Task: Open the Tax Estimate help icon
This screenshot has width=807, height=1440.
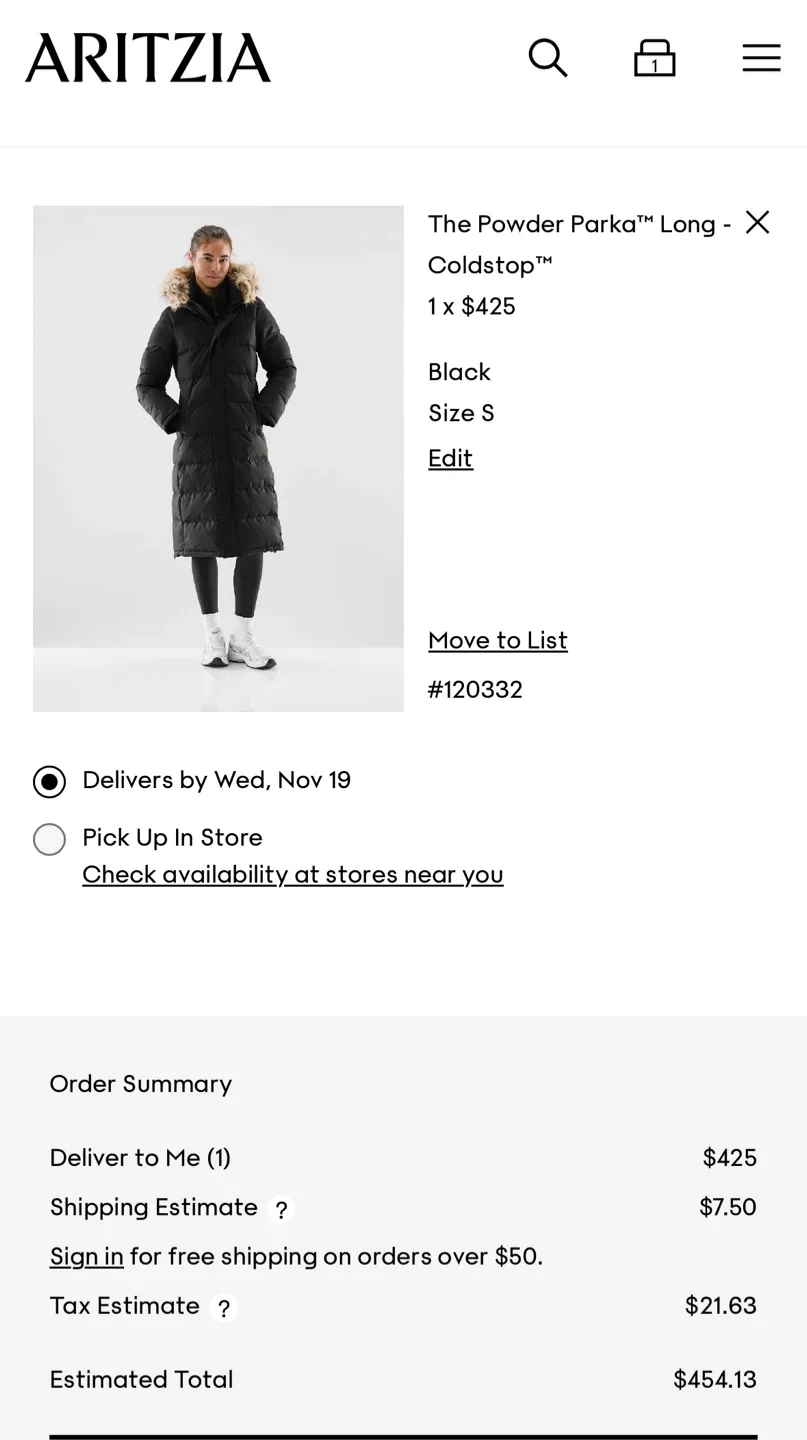Action: coord(222,1308)
